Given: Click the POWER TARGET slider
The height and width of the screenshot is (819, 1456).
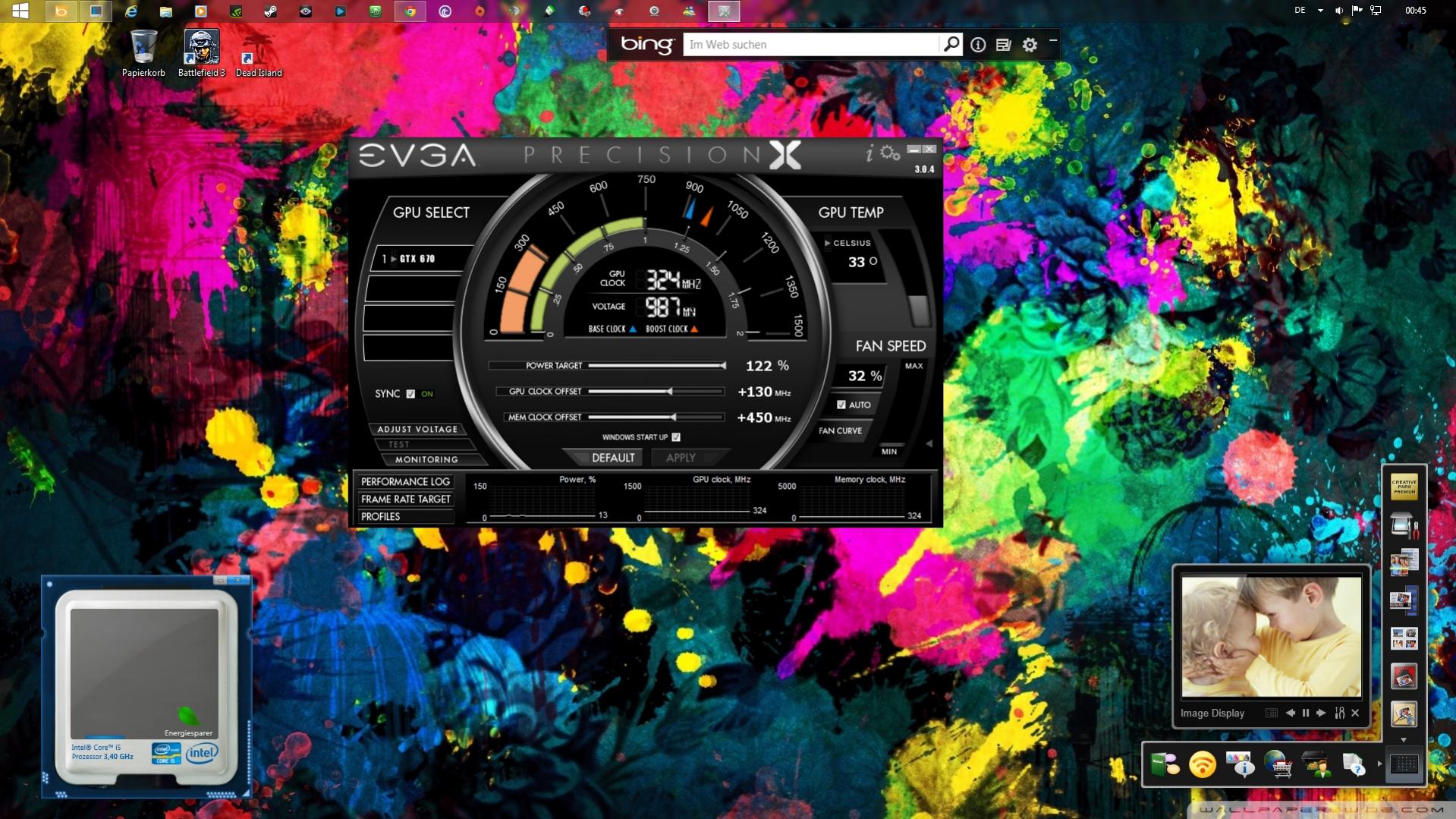Looking at the screenshot, I should point(657,366).
